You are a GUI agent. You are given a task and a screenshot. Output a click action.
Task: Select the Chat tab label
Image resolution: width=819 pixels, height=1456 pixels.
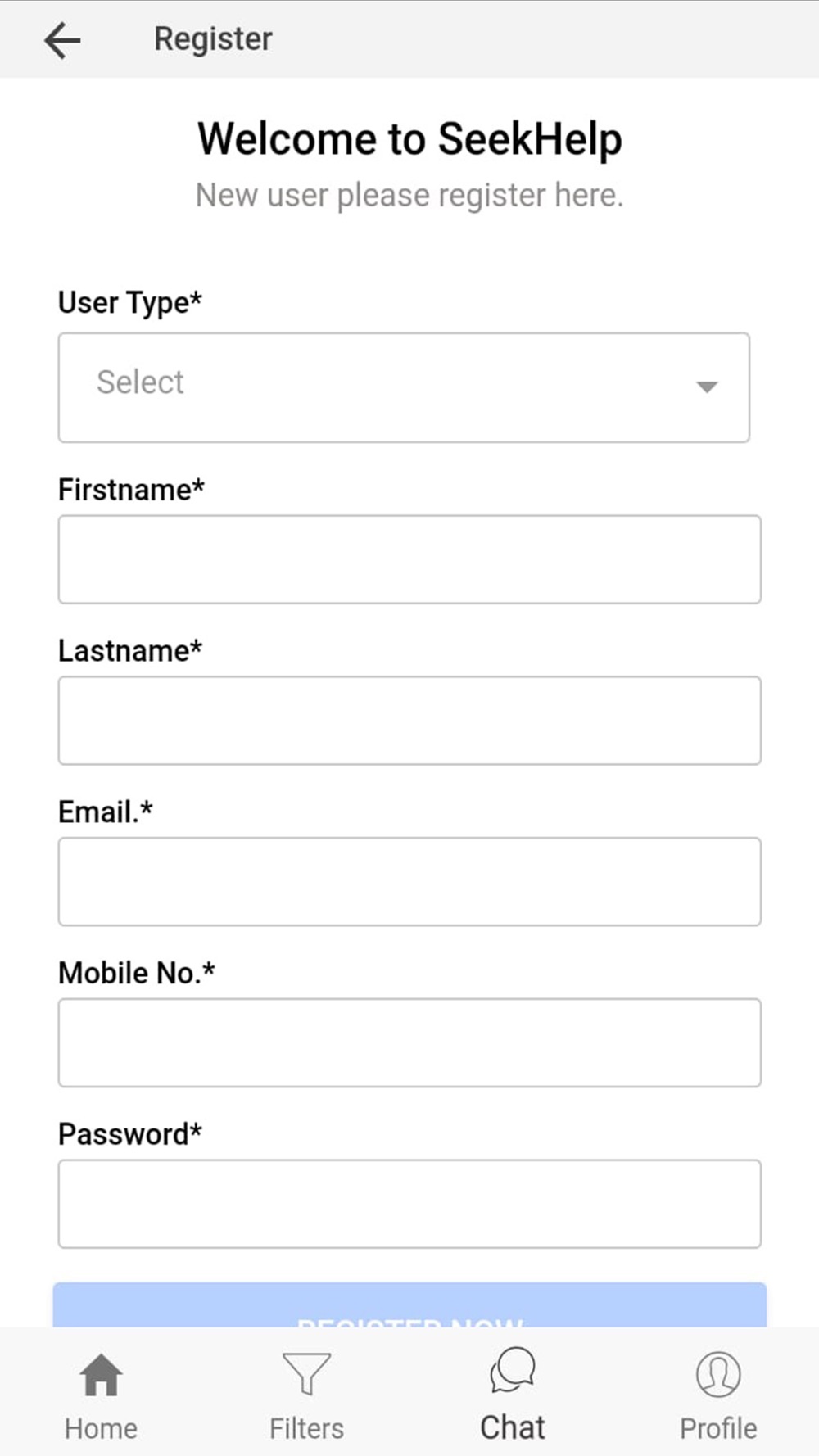tap(513, 1427)
